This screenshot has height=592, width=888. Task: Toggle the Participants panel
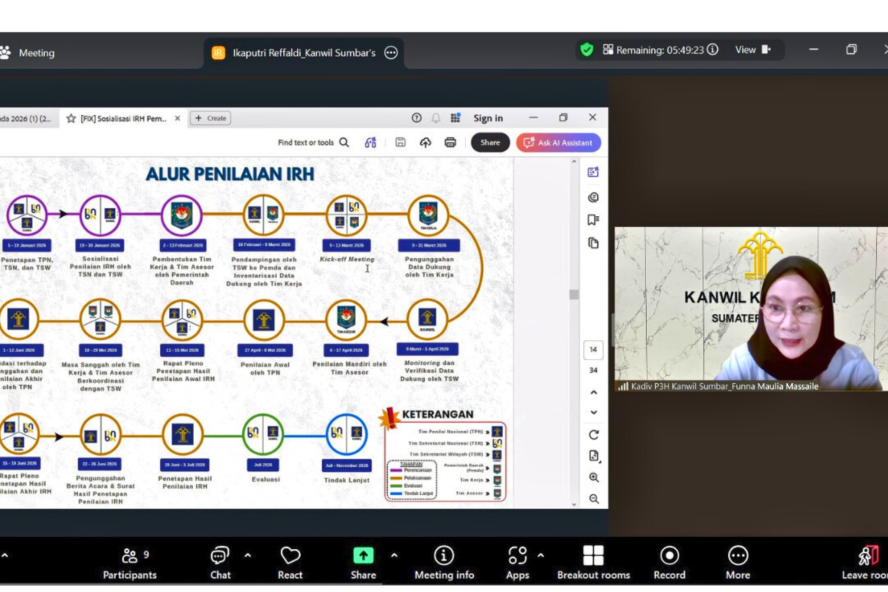(129, 560)
